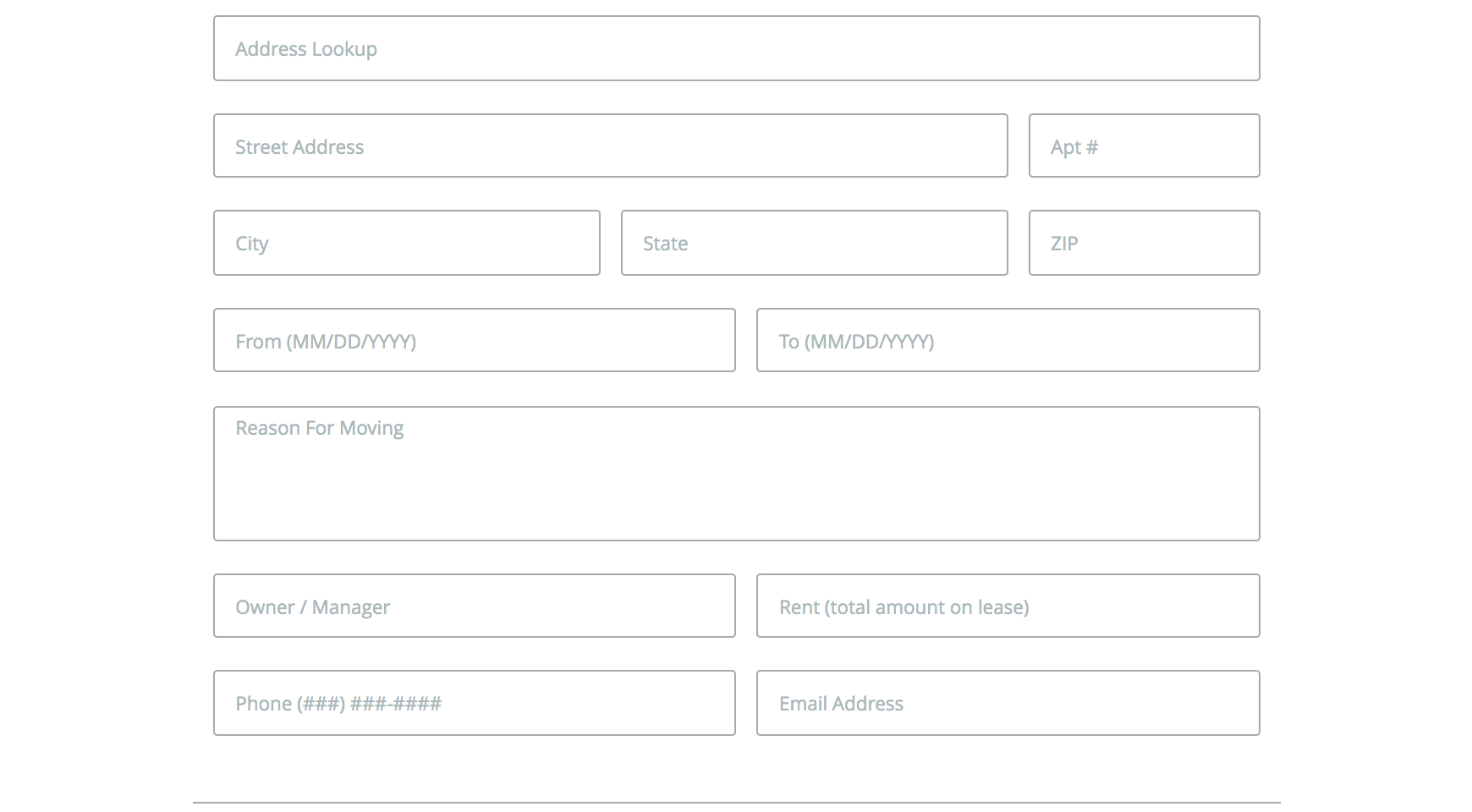
Task: Click the Email Address field
Action: 1008,703
